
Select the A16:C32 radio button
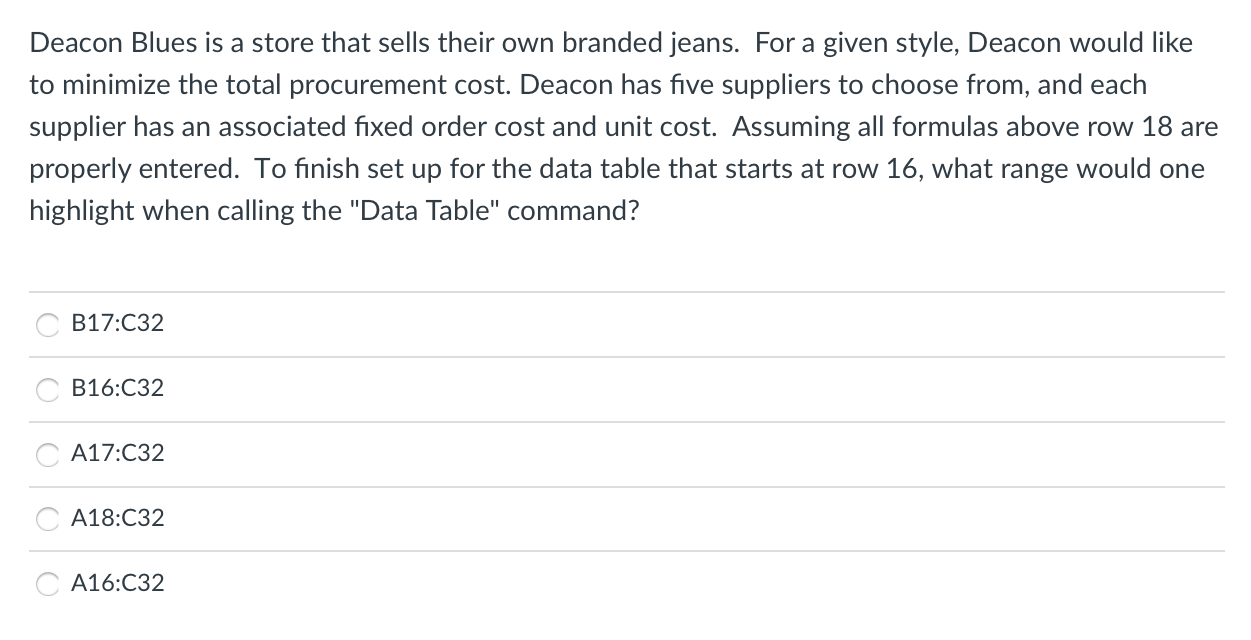click(x=48, y=585)
